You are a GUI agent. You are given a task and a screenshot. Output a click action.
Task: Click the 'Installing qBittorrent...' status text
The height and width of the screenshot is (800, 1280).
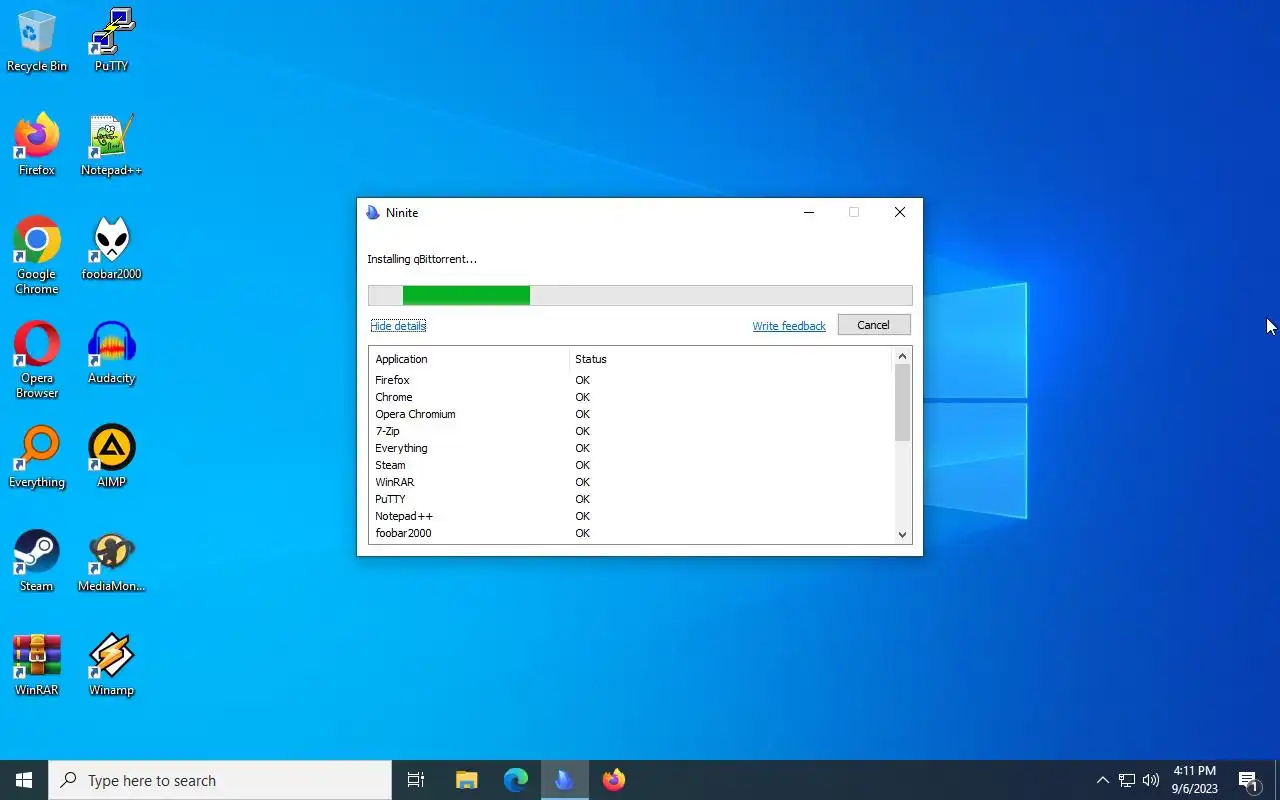(x=422, y=259)
